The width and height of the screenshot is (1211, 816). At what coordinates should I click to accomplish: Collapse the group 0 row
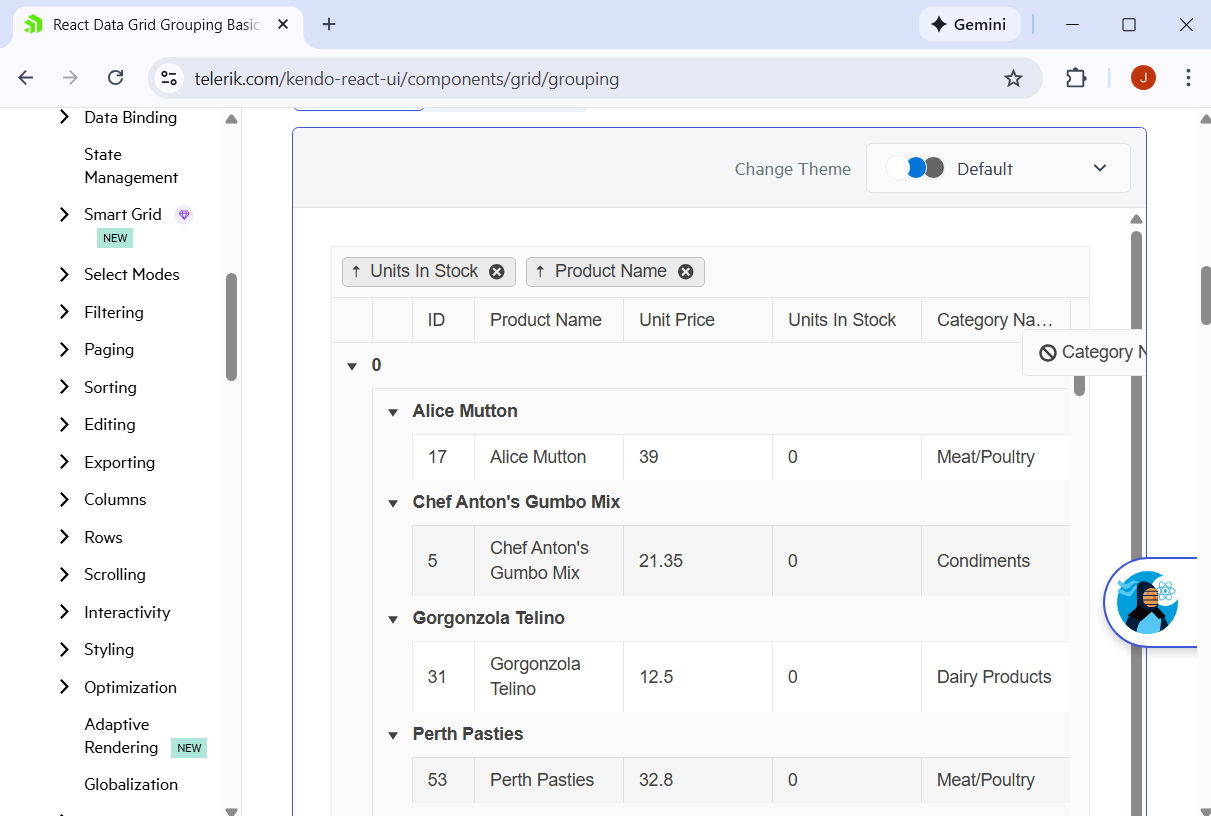(352, 366)
